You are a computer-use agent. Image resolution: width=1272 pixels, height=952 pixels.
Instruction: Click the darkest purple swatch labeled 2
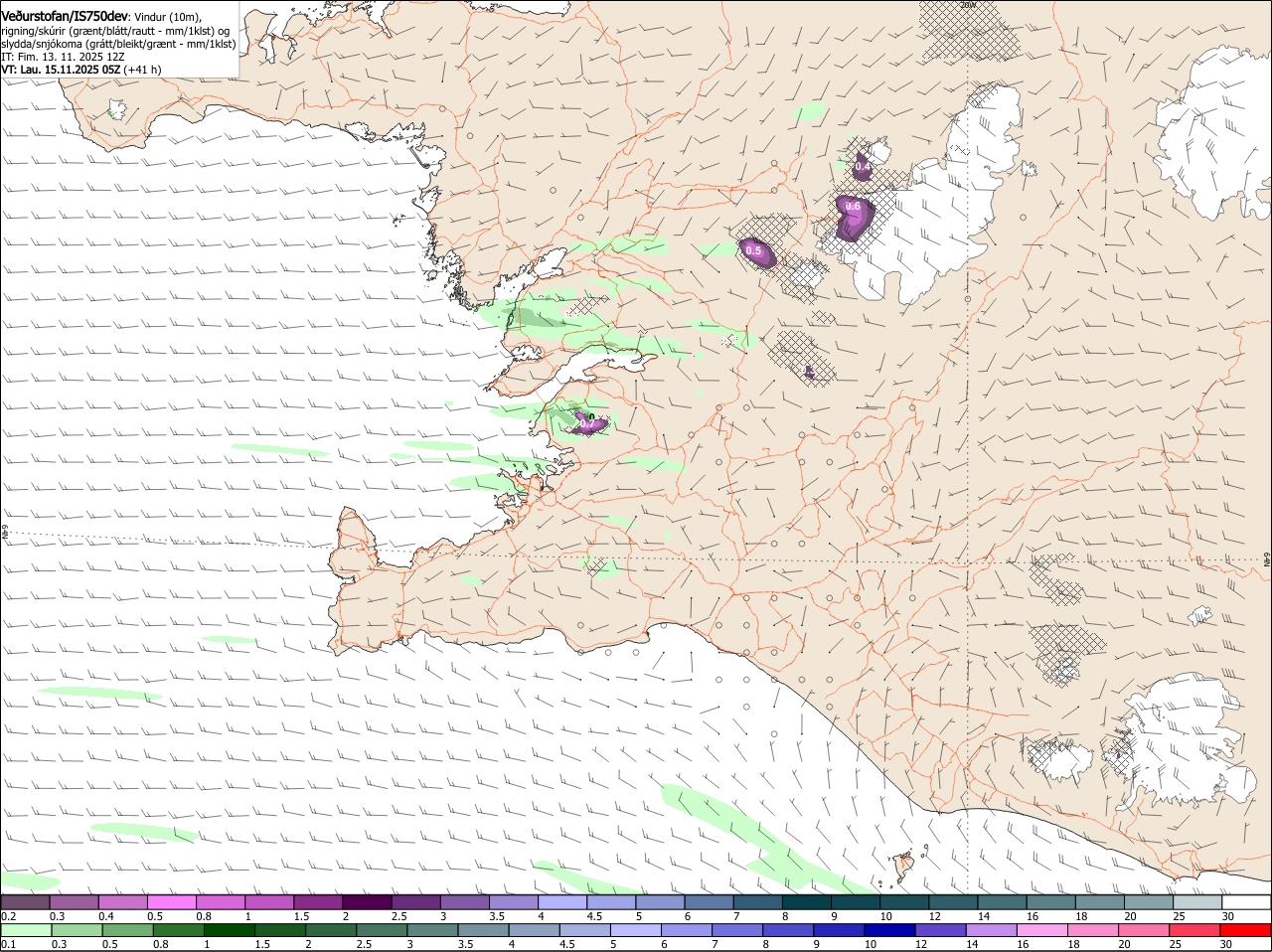coord(367,902)
